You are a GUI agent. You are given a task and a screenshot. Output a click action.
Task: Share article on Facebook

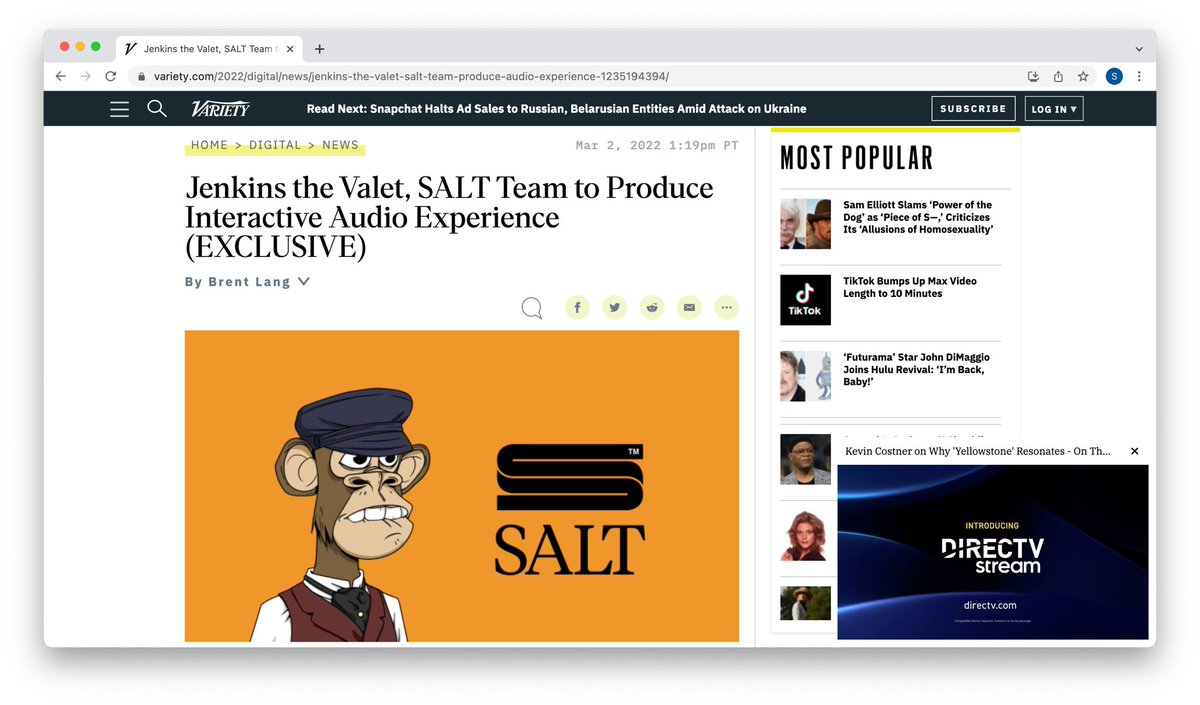pyautogui.click(x=577, y=307)
